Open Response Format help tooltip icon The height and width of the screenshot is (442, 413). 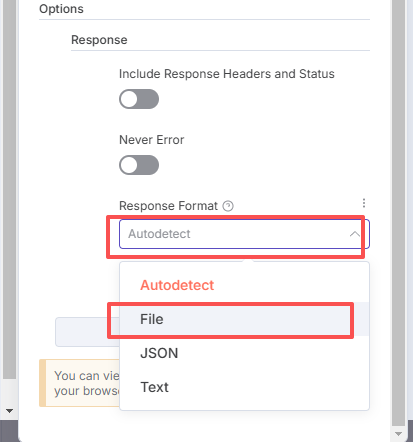coord(228,206)
